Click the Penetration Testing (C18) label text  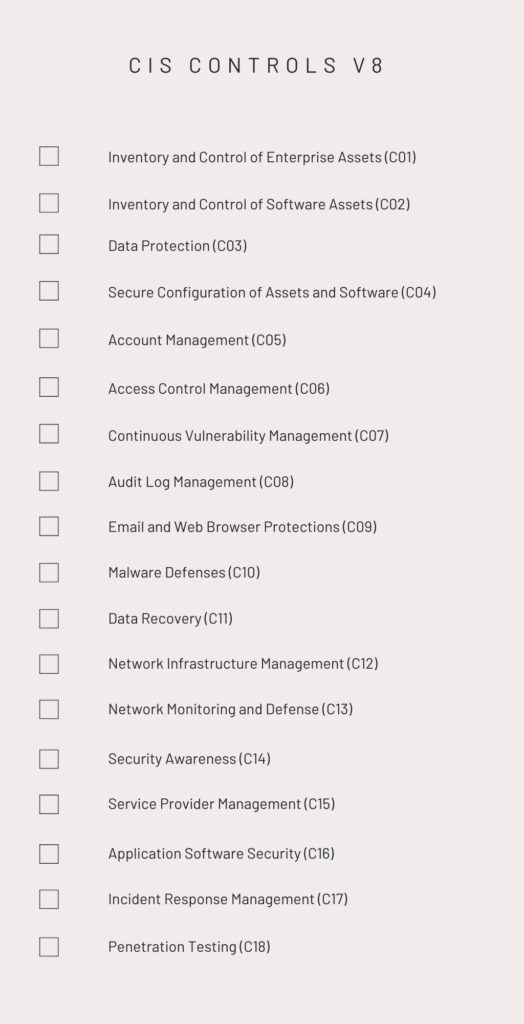point(189,947)
